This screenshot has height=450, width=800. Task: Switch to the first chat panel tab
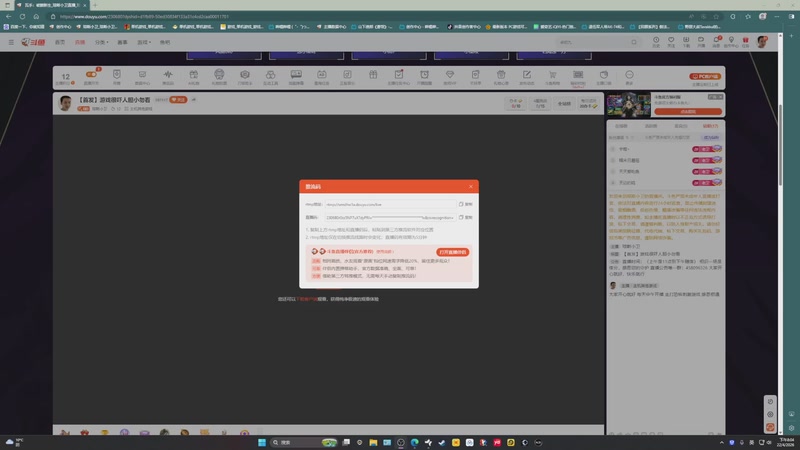pos(621,126)
